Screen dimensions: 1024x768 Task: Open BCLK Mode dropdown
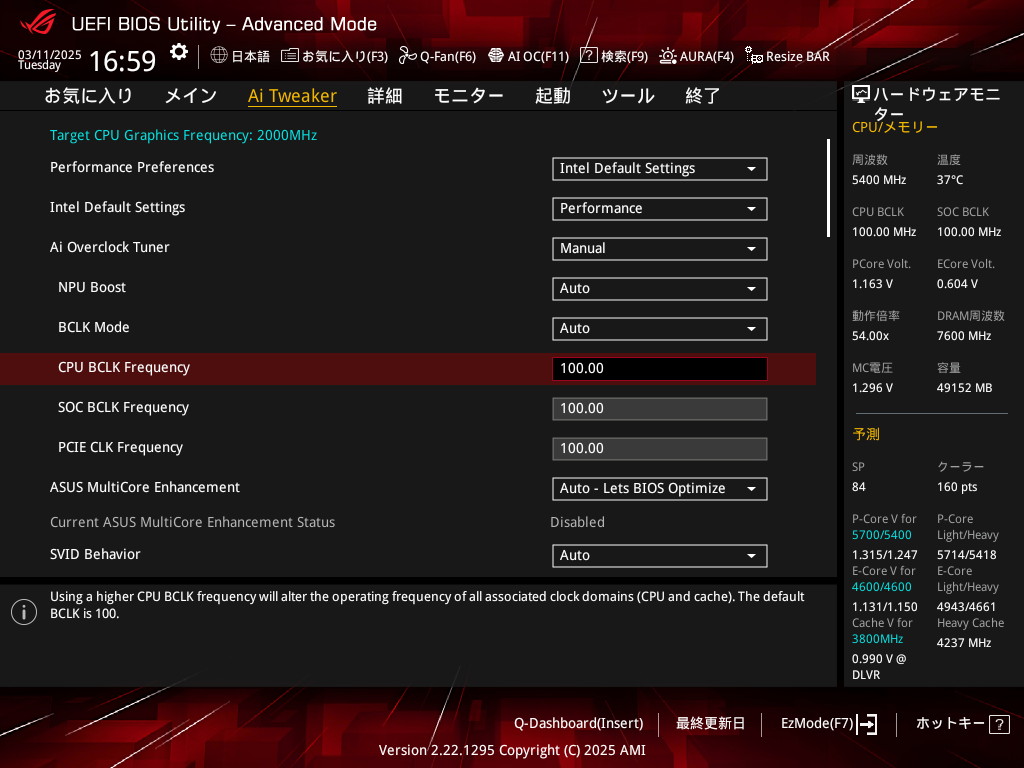pos(660,328)
